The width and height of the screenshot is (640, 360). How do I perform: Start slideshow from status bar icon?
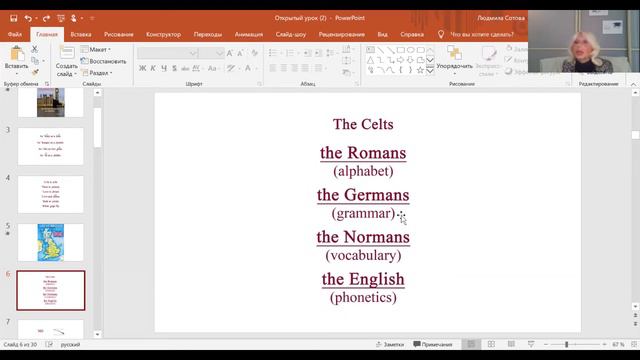(x=531, y=344)
